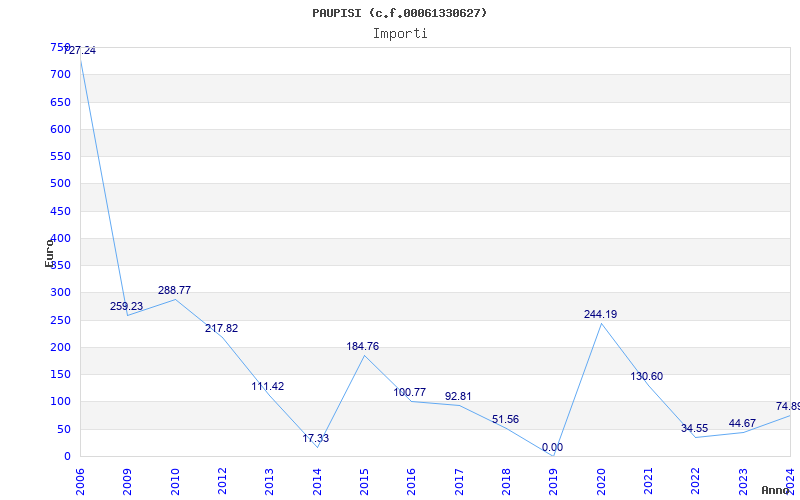Select the 111.42 value label for 2013
The image size is (800, 500).
[268, 386]
